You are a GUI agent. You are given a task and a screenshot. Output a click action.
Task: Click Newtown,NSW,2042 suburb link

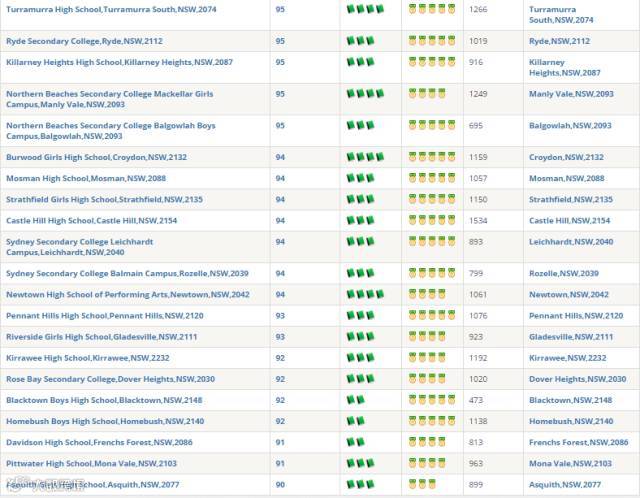click(569, 295)
